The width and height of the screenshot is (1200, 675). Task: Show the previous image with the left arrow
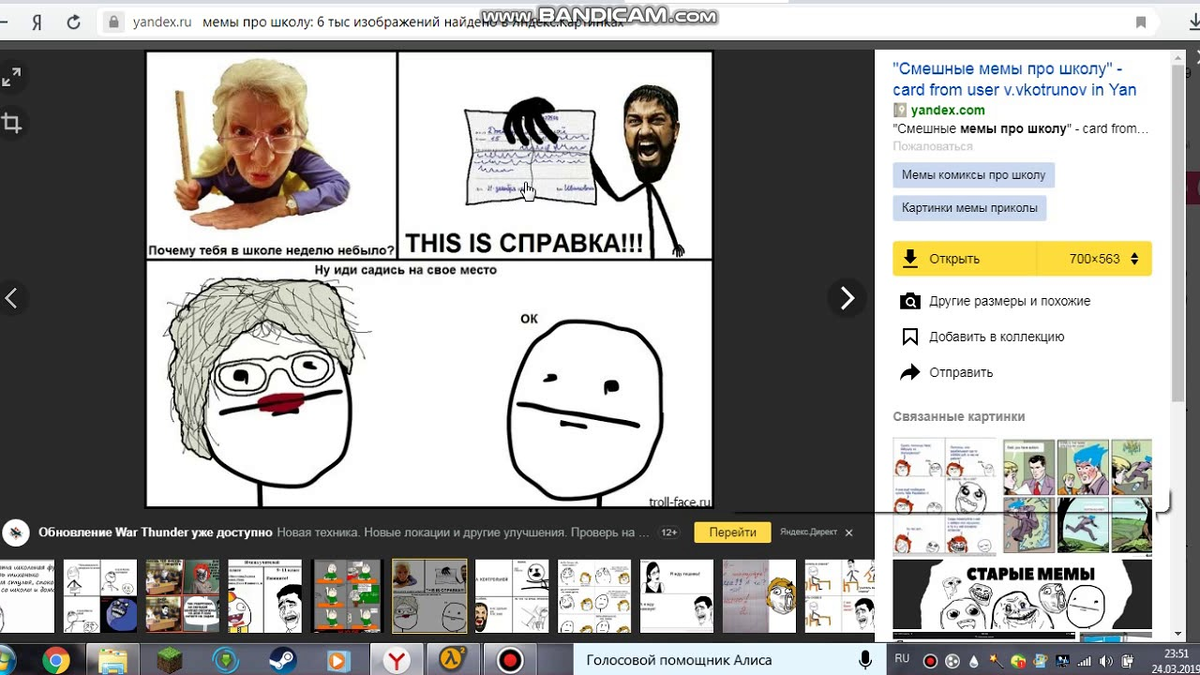click(12, 298)
